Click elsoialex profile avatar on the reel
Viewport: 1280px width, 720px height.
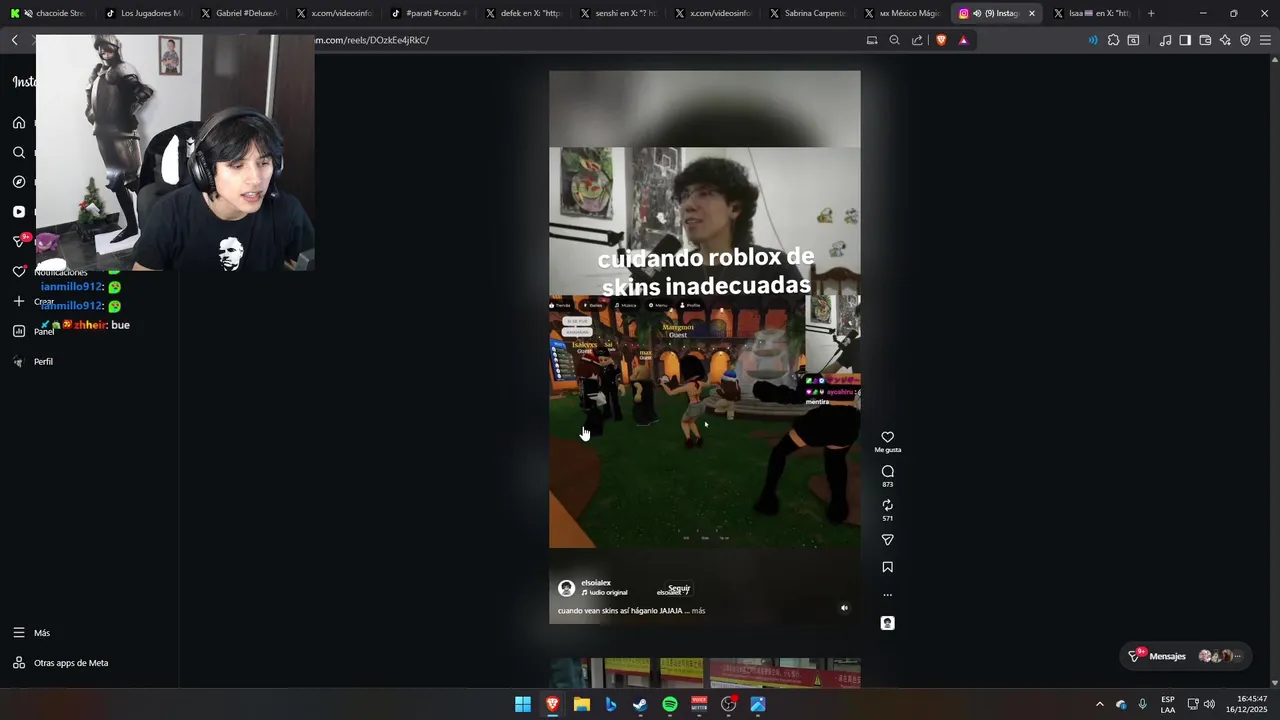click(566, 588)
